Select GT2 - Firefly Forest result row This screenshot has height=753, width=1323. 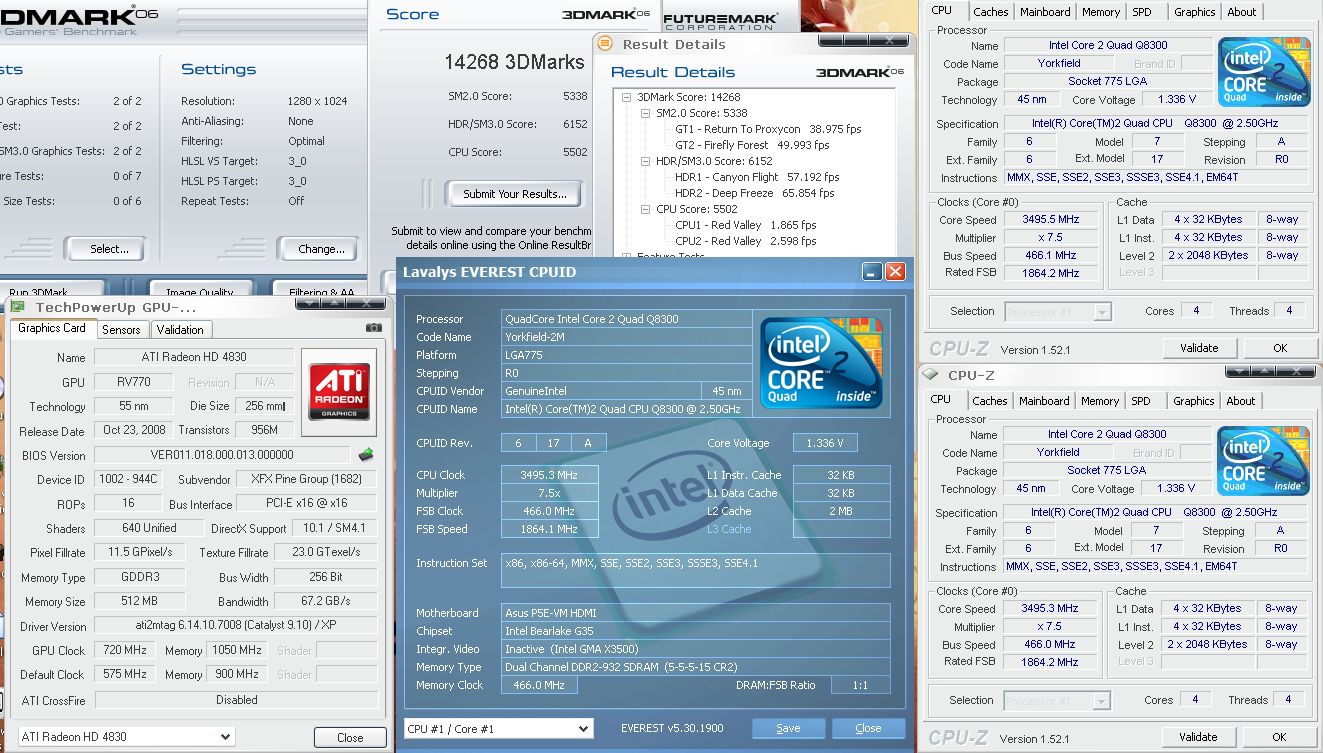[752, 145]
